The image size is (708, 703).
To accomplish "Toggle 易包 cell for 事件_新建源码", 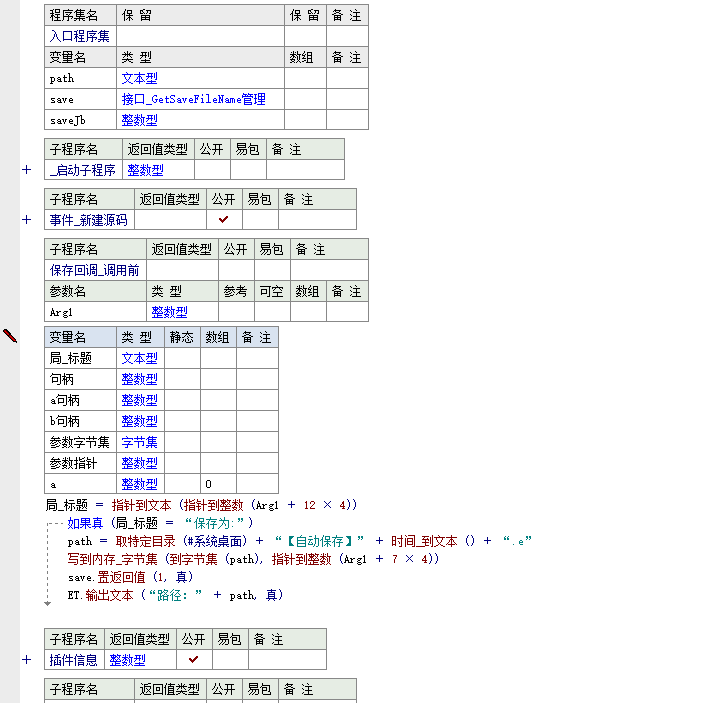I will click(x=260, y=220).
